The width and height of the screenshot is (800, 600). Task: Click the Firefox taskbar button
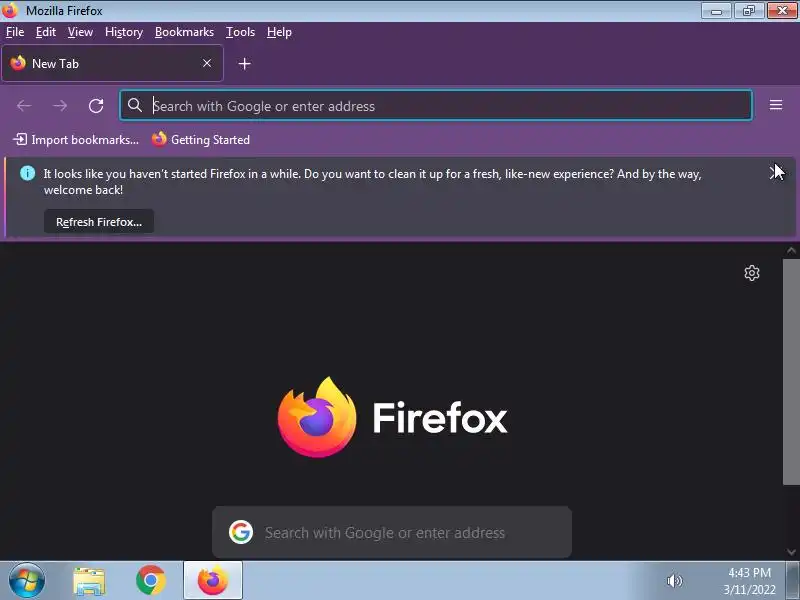pos(213,581)
